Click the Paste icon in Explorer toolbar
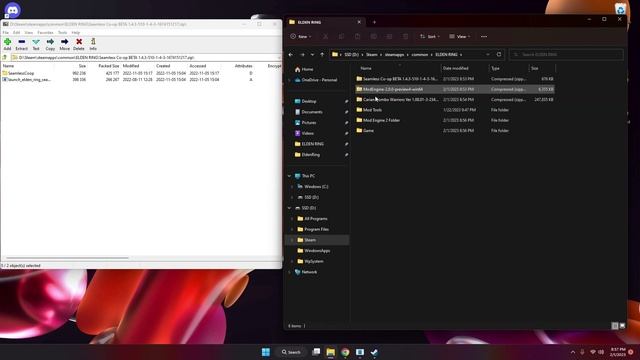 click(x=357, y=36)
